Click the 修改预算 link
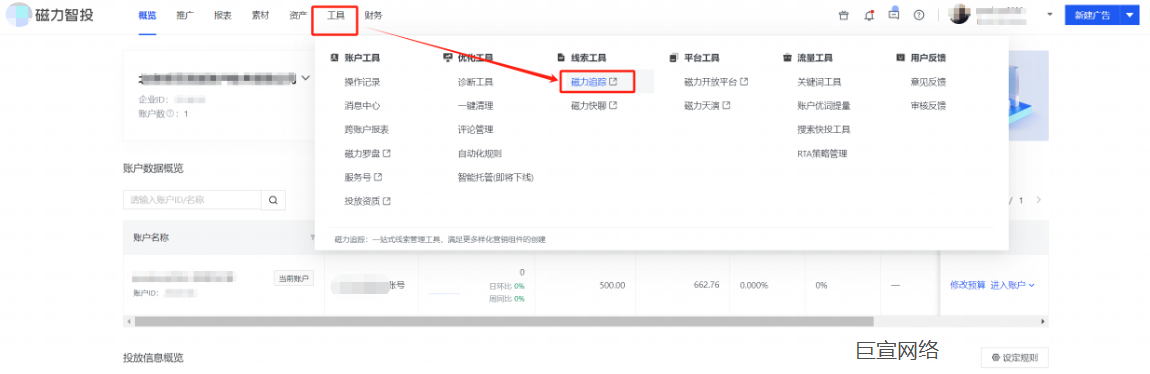 (967, 285)
